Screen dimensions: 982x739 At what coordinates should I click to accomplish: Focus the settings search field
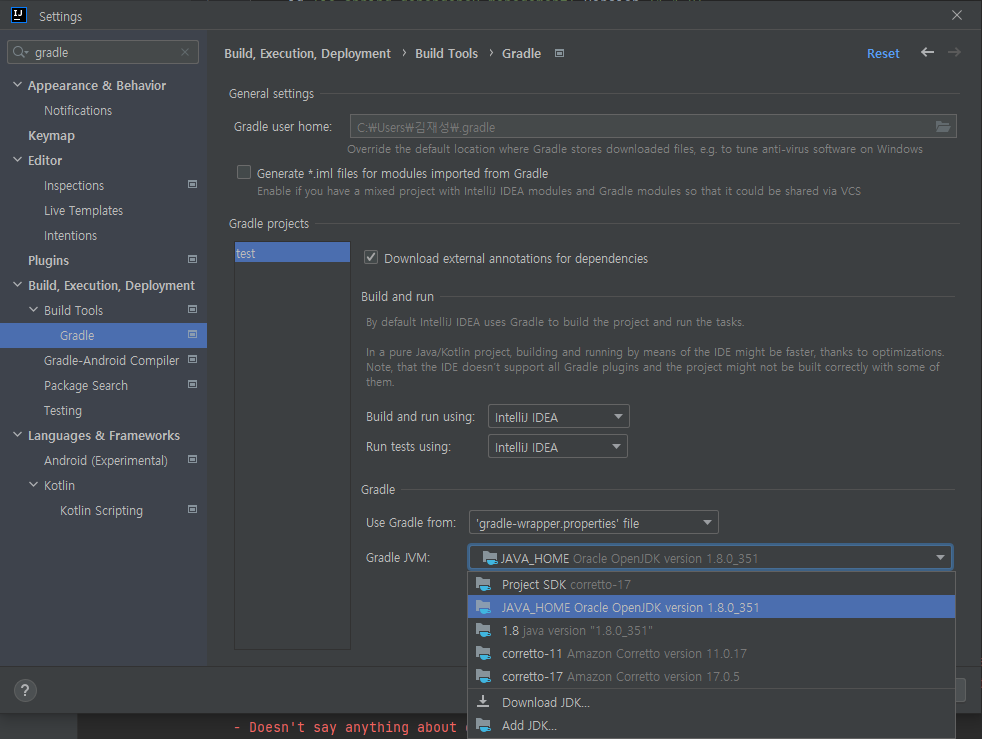click(x=103, y=52)
